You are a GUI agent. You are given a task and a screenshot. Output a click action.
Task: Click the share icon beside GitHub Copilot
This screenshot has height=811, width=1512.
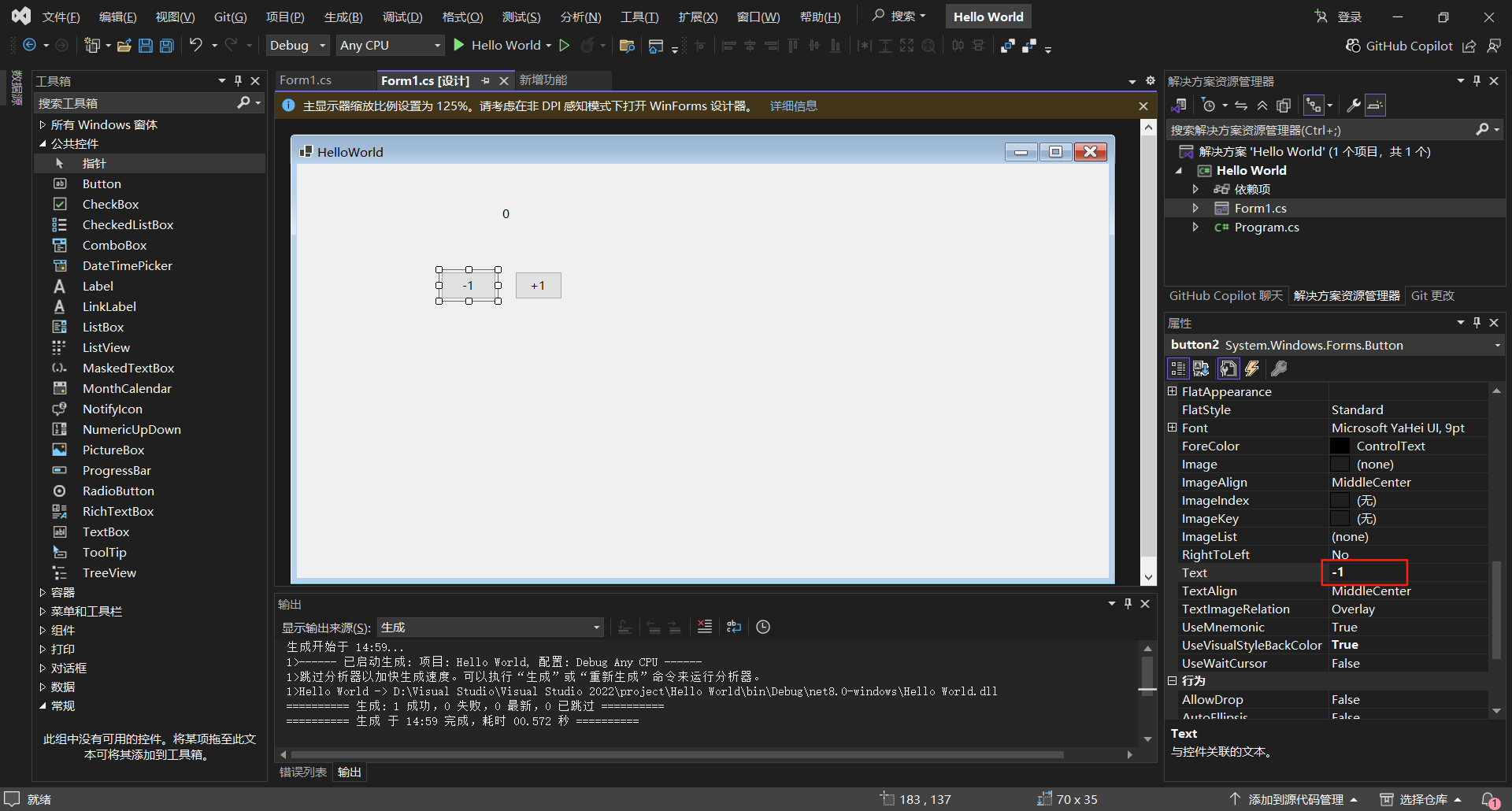[1469, 46]
